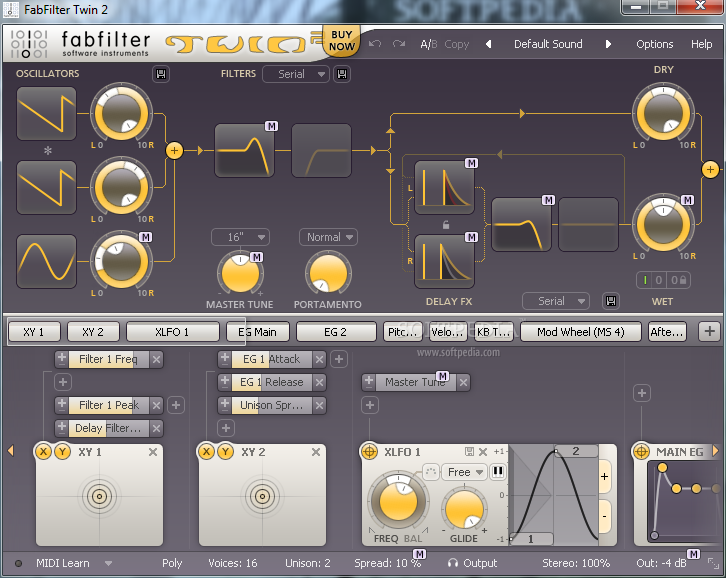Image resolution: width=726 pixels, height=578 pixels.
Task: Click the Buy Now button
Action: (342, 41)
